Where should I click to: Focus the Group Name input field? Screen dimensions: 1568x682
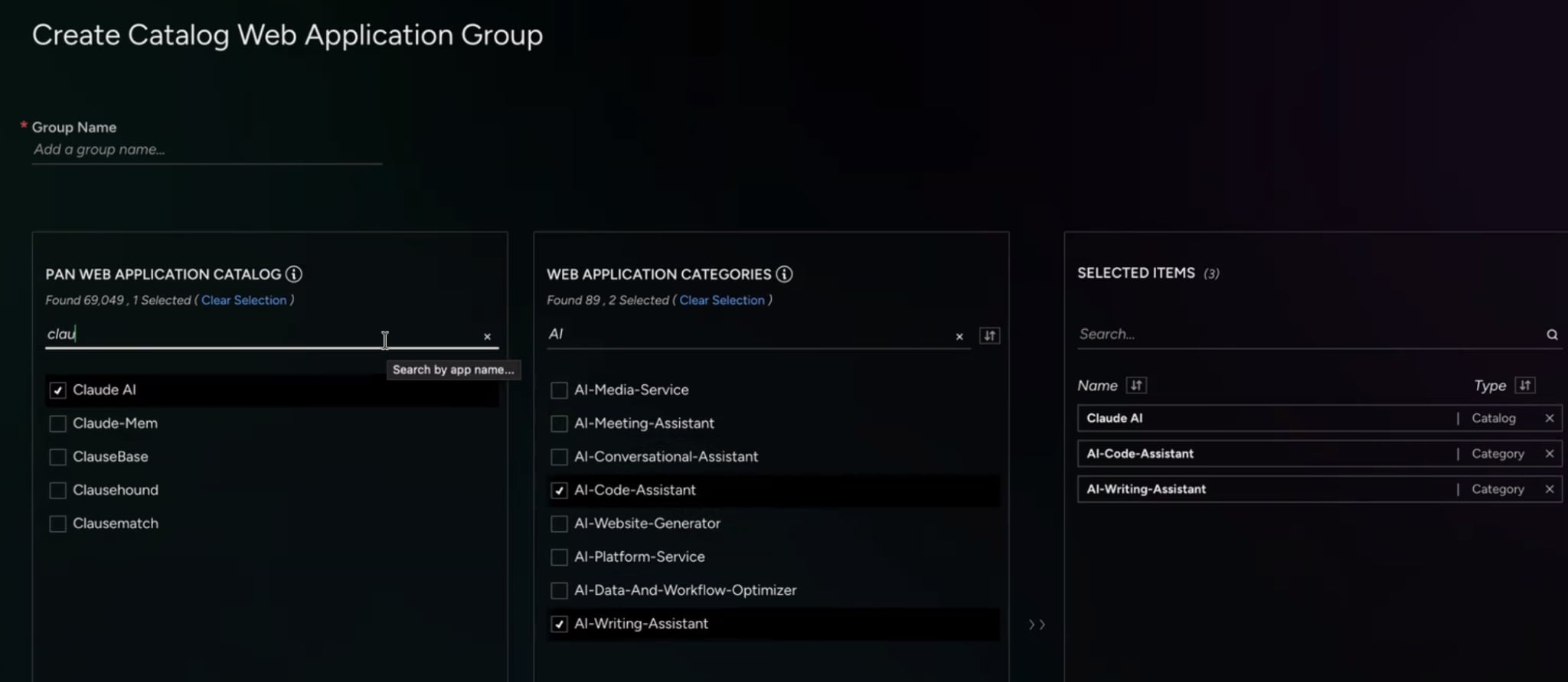[207, 150]
